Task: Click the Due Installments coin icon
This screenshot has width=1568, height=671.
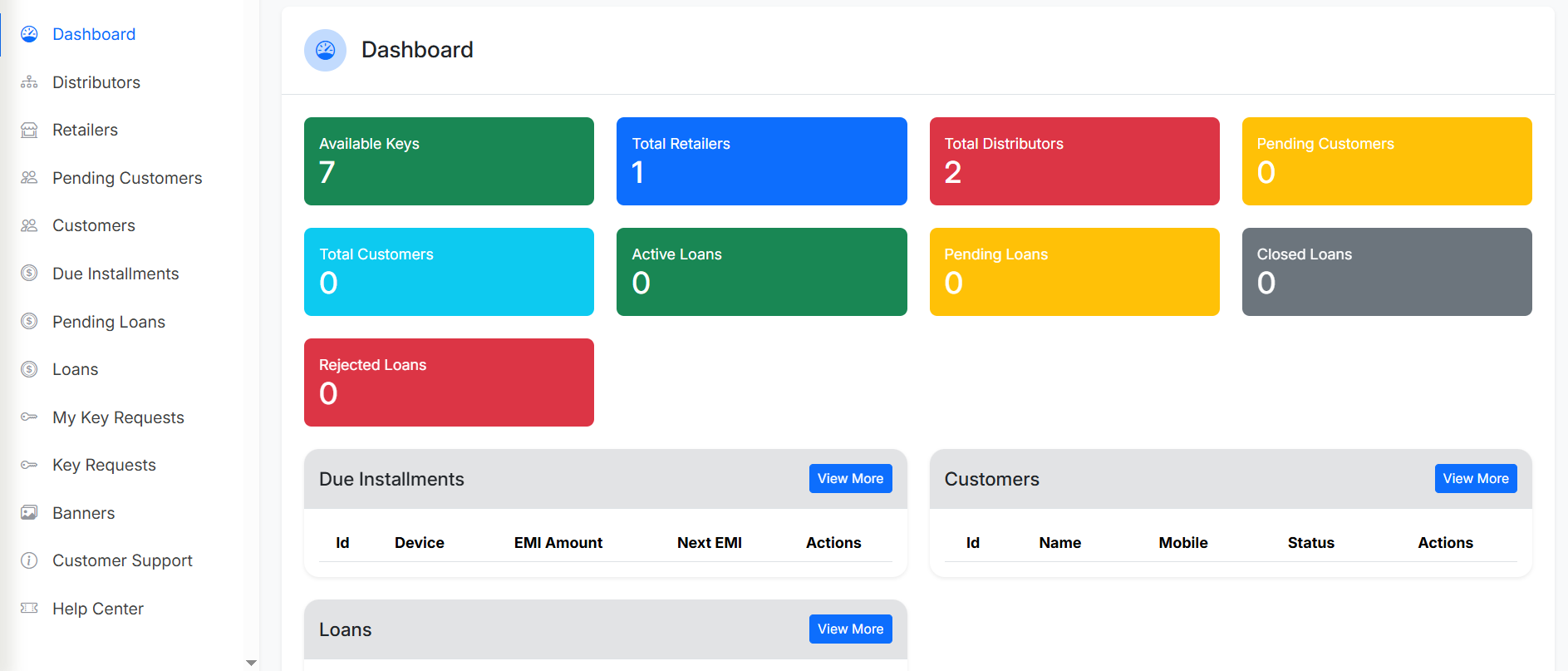Action: tap(29, 274)
